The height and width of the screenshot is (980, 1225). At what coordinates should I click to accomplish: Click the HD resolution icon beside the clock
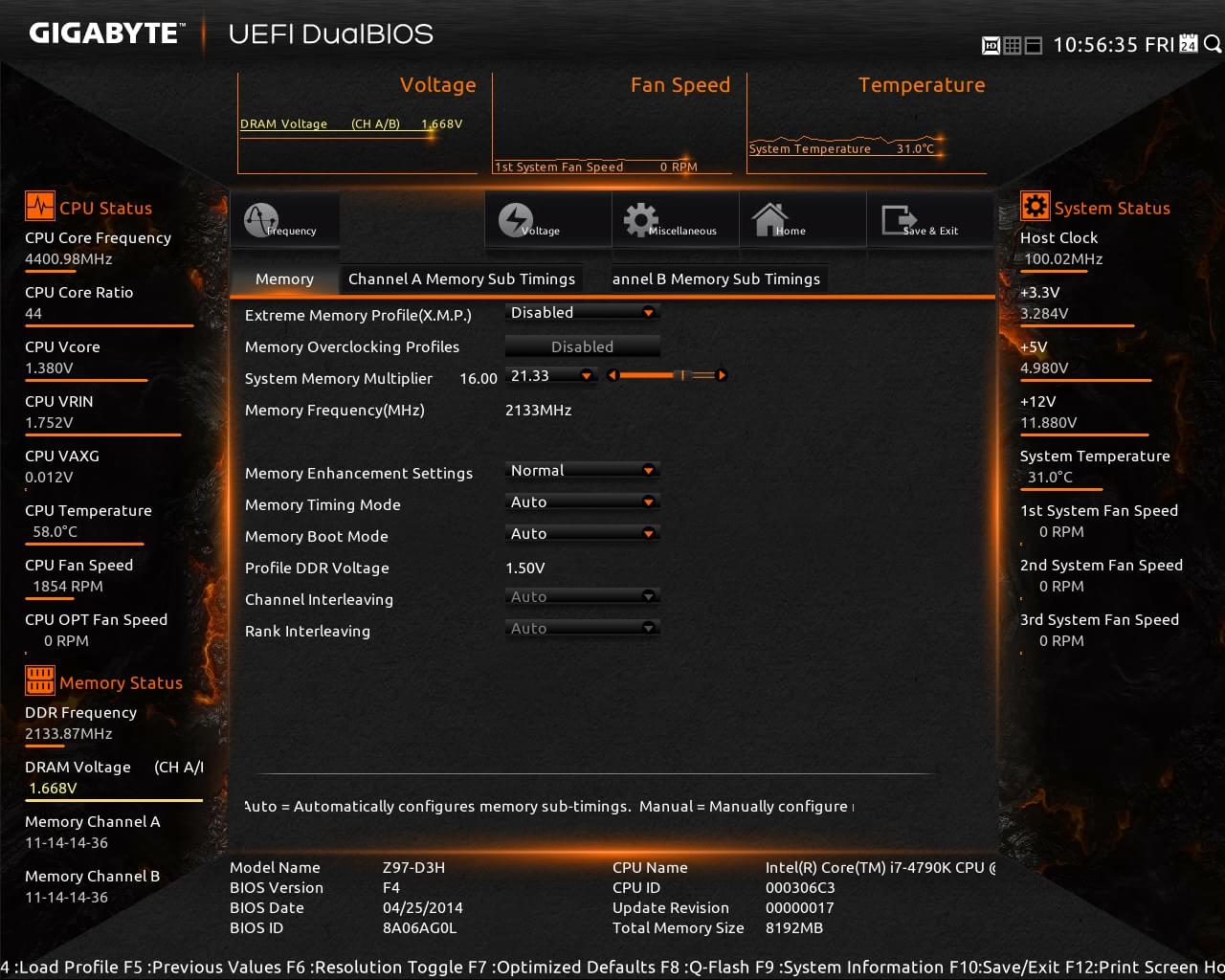coord(991,45)
